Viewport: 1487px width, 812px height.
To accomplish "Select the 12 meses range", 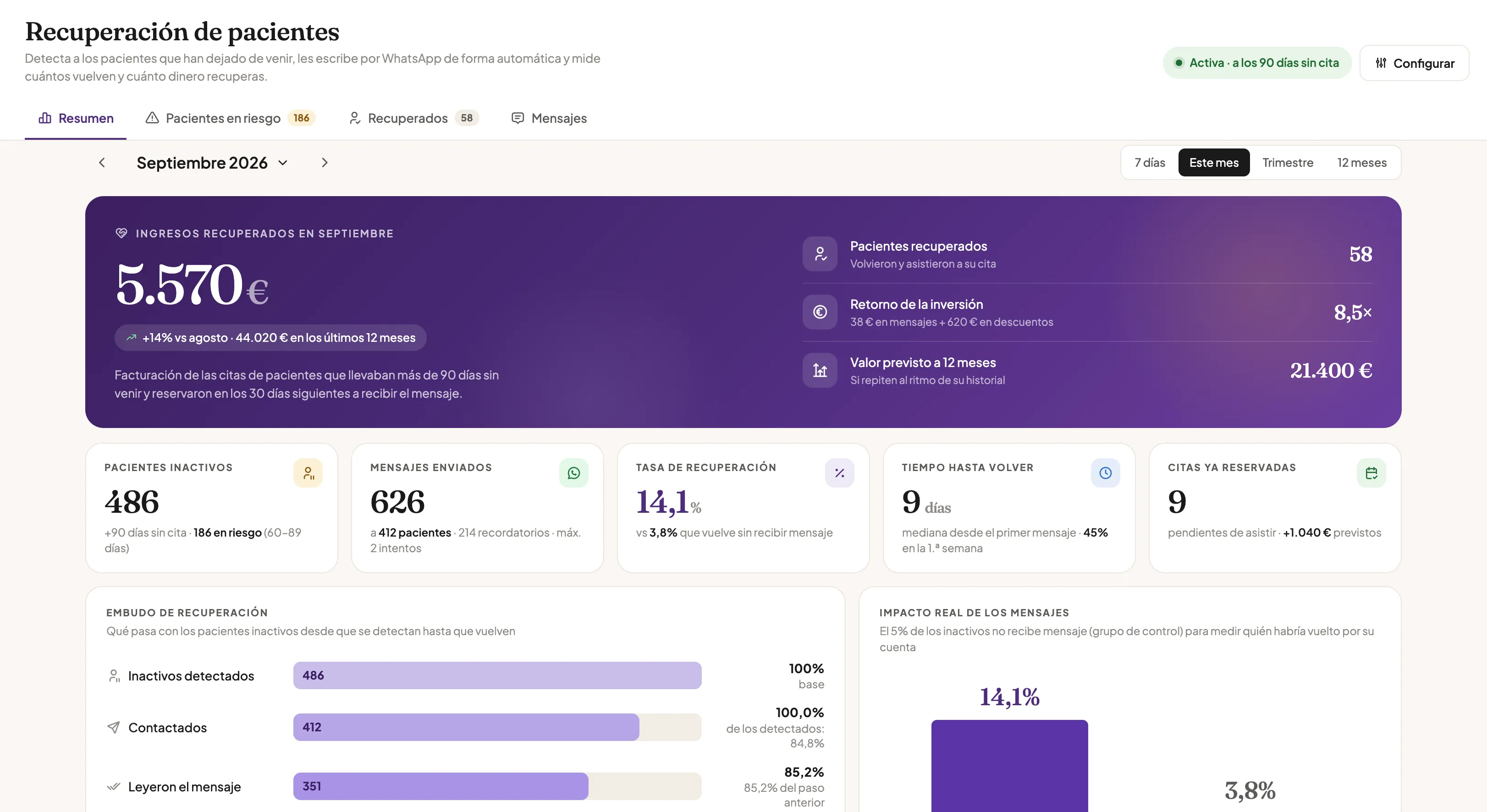I will 1361,163.
